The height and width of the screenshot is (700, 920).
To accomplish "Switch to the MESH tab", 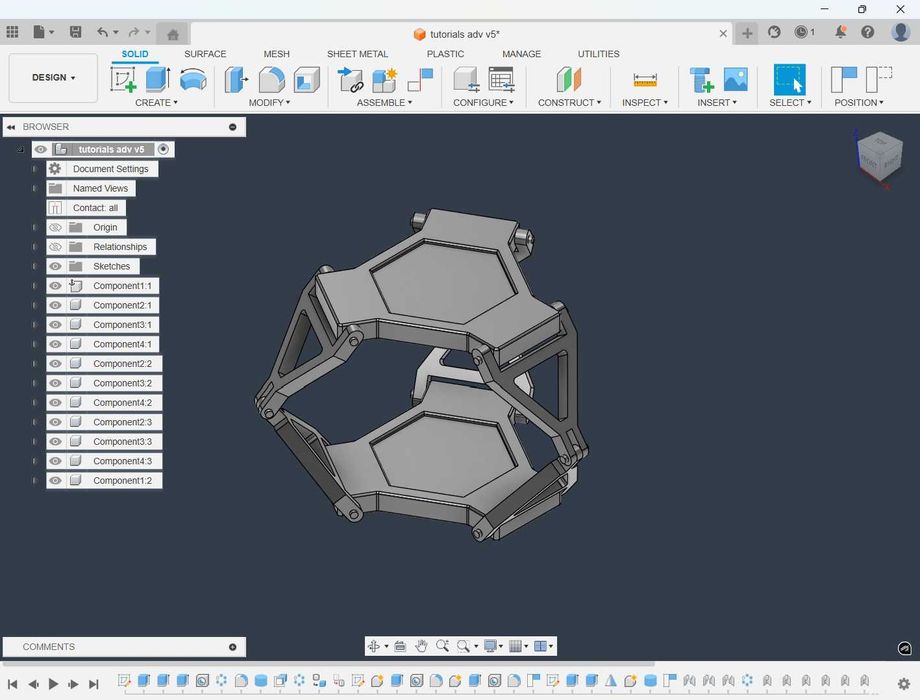I will (x=276, y=54).
